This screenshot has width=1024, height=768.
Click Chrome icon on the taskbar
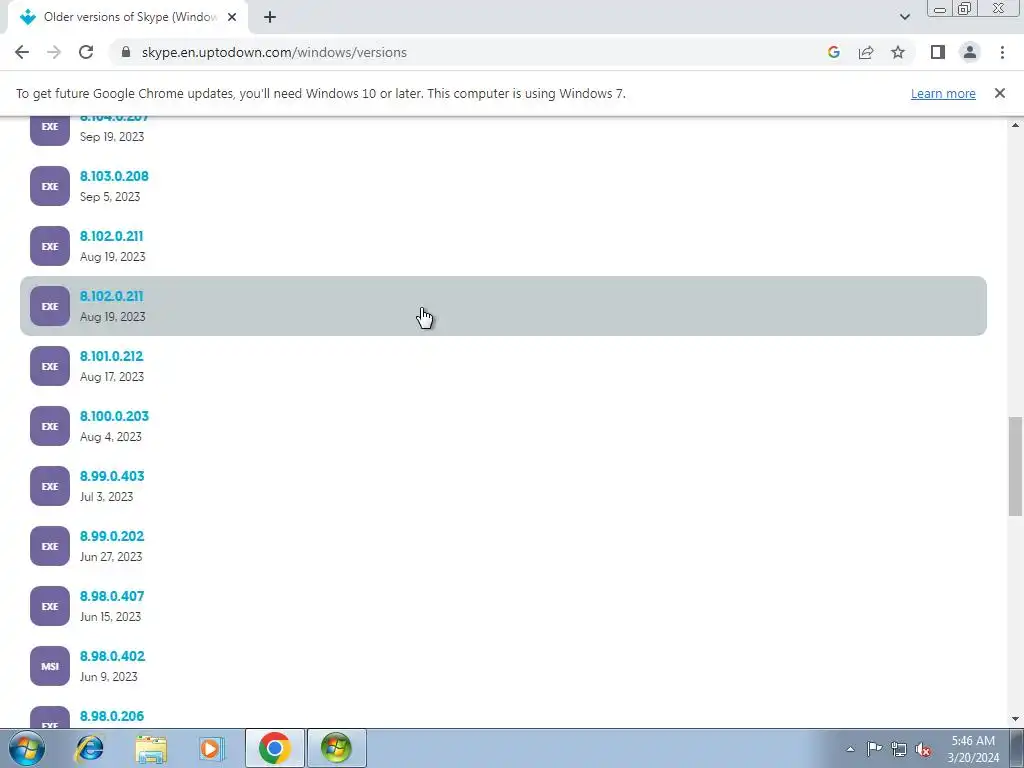coord(274,748)
